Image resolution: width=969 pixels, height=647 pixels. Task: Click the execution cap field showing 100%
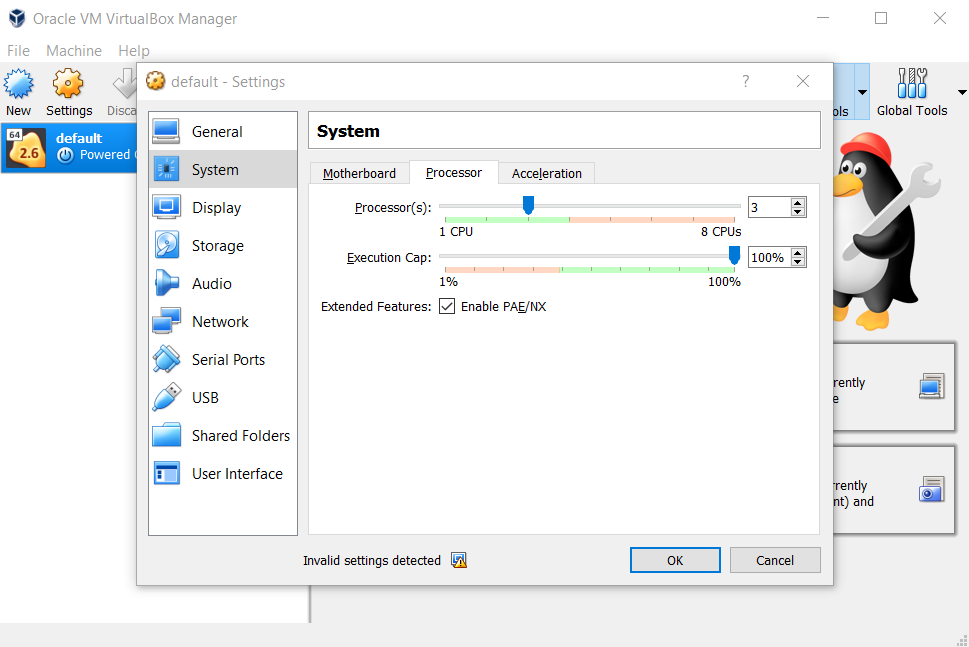[x=769, y=258]
